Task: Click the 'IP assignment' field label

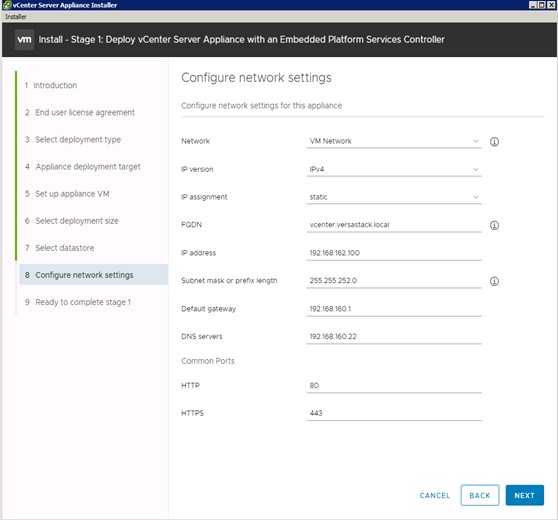Action: coord(204,197)
